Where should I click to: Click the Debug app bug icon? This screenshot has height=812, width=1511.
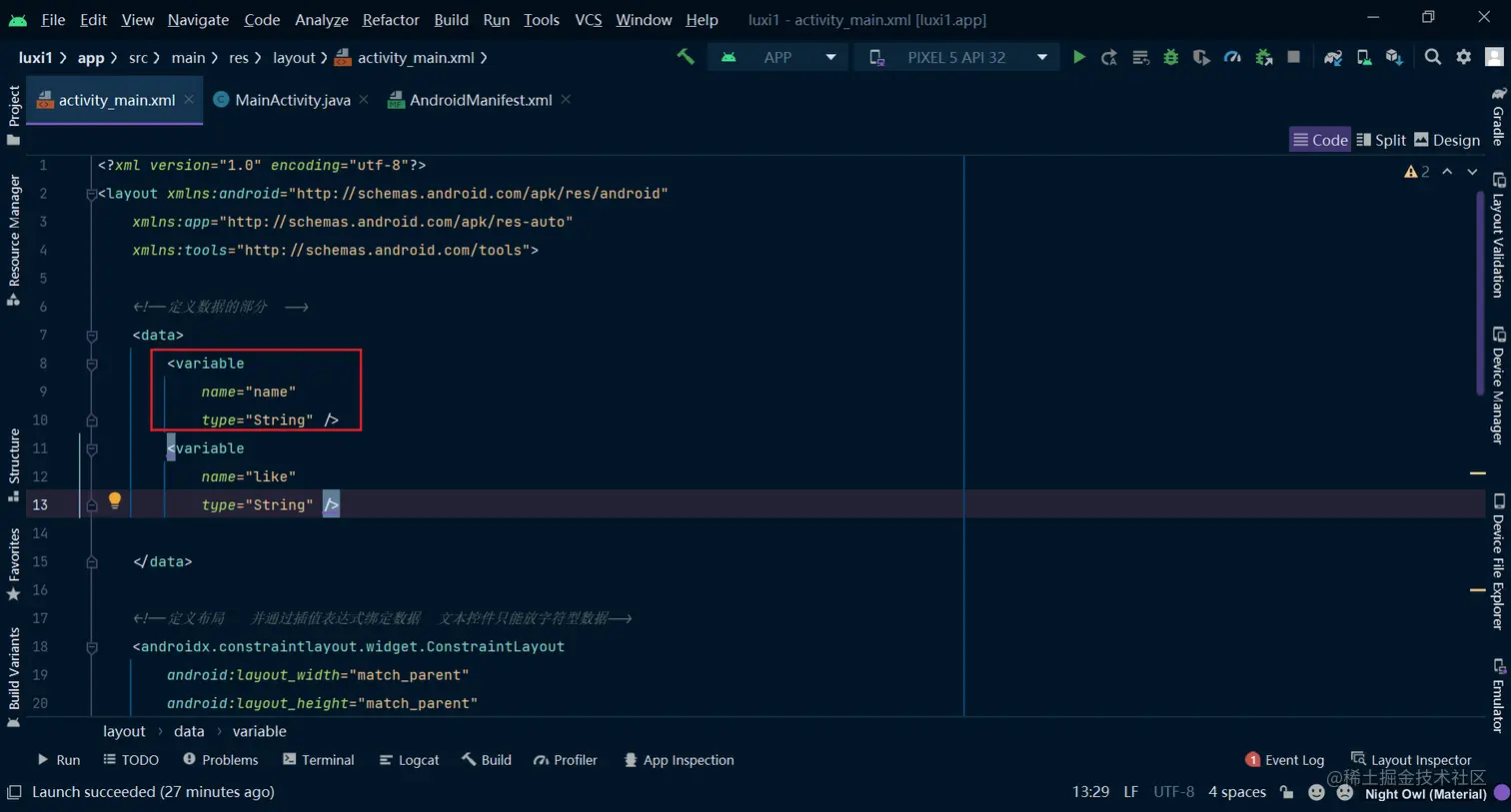[x=1171, y=57]
